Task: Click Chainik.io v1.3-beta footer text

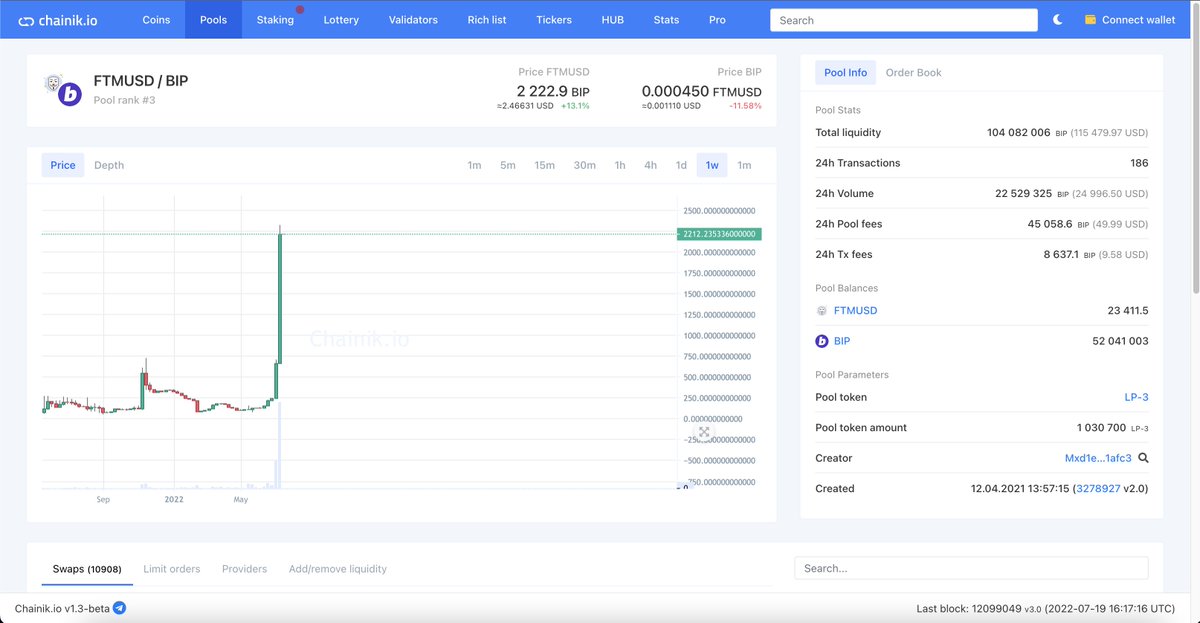Action: pos(61,609)
